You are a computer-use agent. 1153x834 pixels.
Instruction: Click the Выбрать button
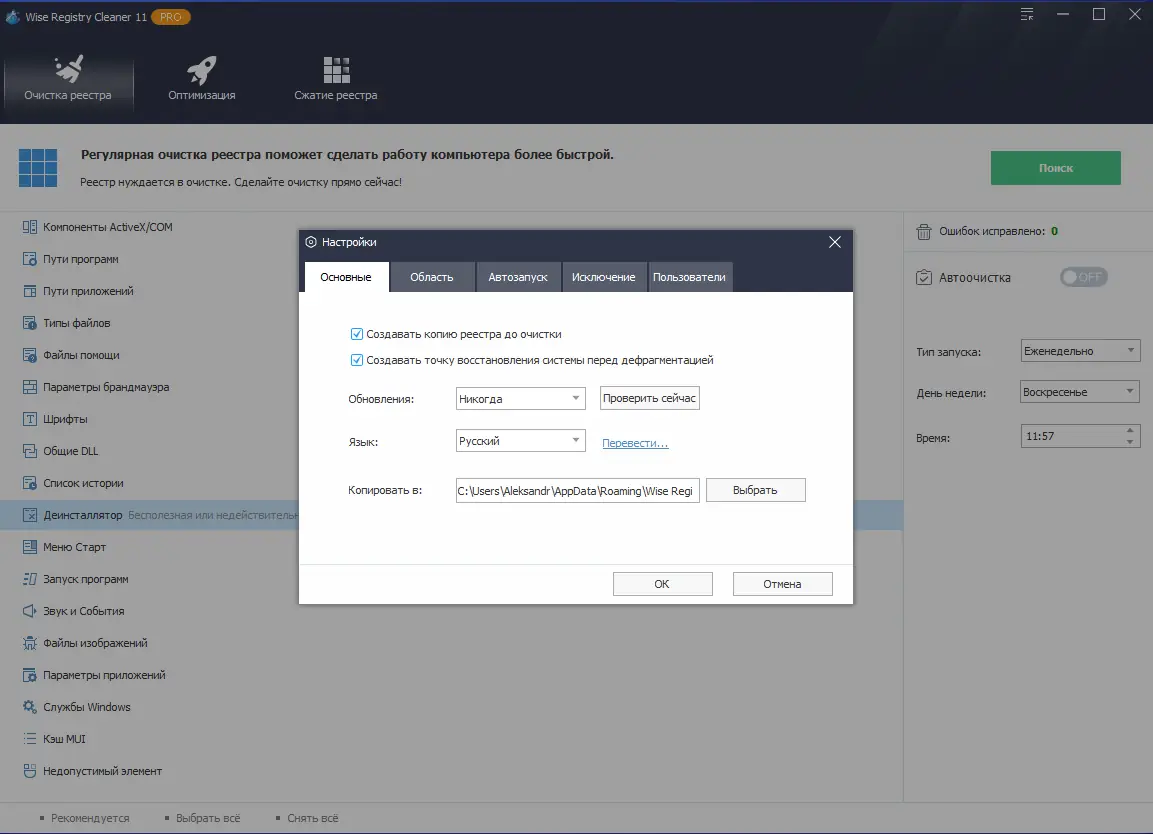click(x=755, y=490)
